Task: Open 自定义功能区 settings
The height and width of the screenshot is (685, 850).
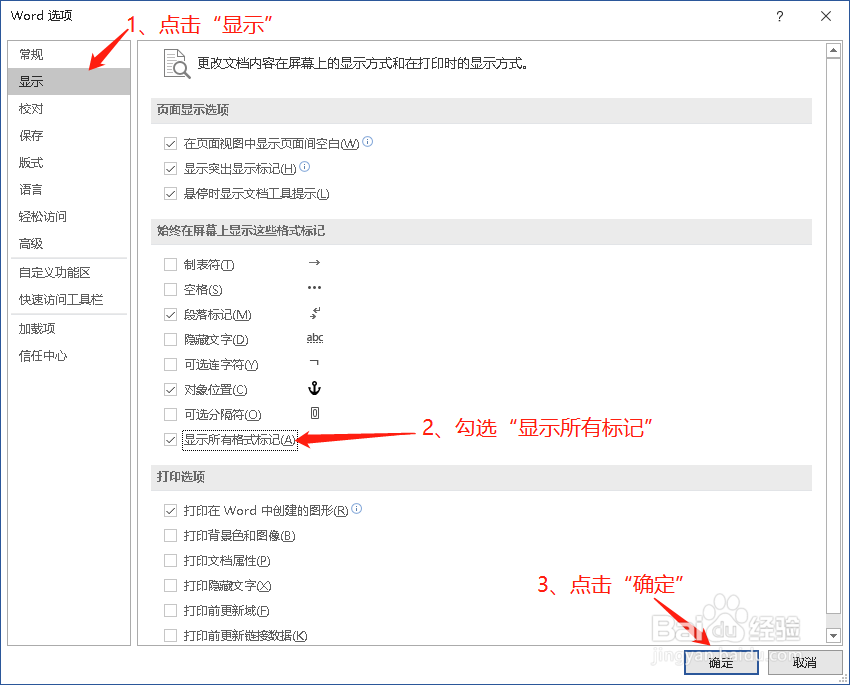Action: coord(69,273)
